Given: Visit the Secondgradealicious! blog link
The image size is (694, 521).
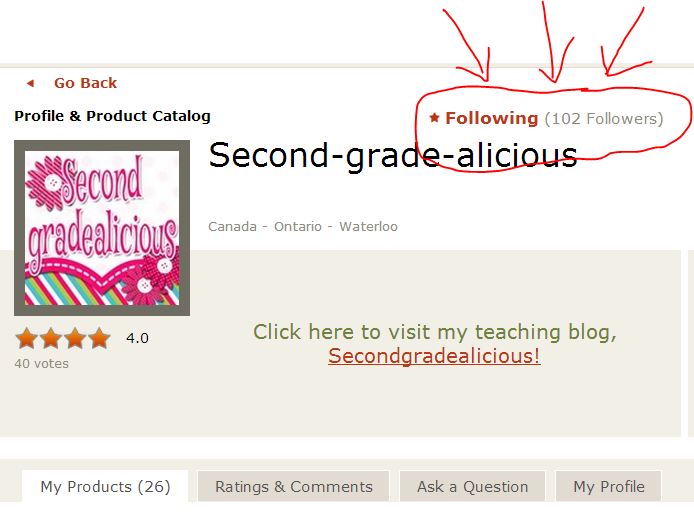Looking at the screenshot, I should 434,356.
